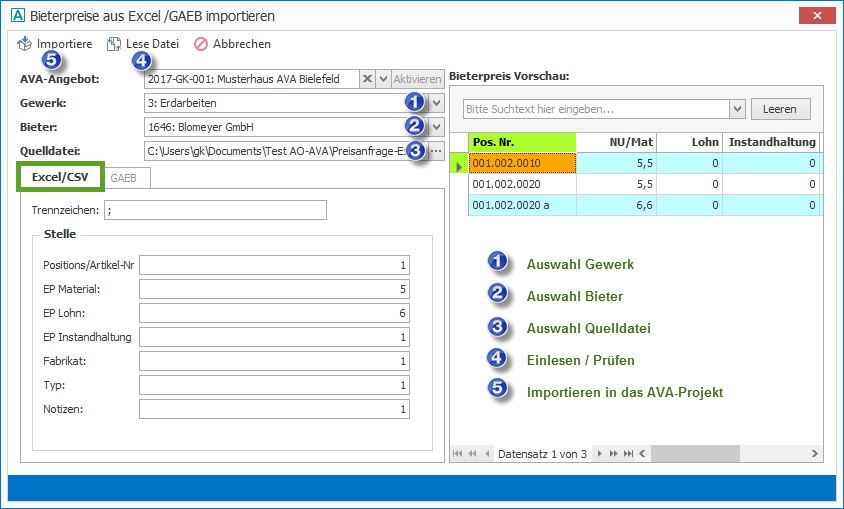This screenshot has width=844, height=509.
Task: Click the search text box in preview
Action: (x=596, y=109)
